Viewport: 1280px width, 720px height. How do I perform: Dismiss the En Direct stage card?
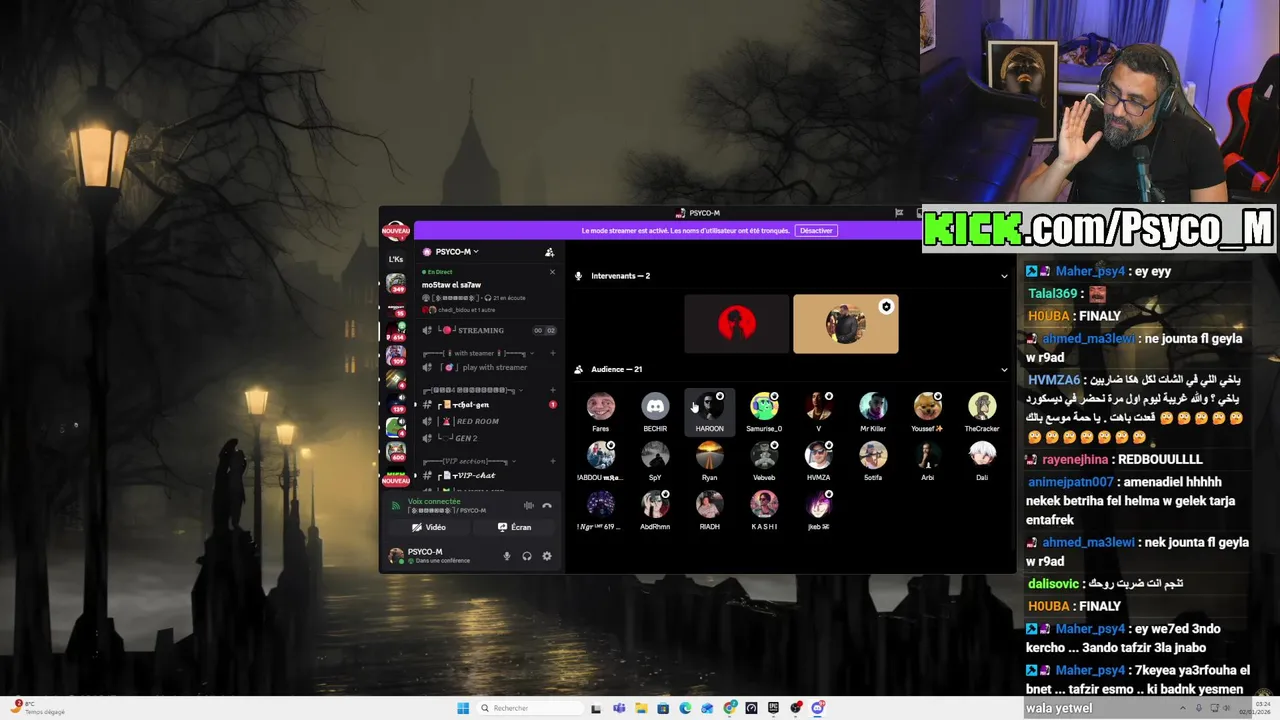(552, 272)
